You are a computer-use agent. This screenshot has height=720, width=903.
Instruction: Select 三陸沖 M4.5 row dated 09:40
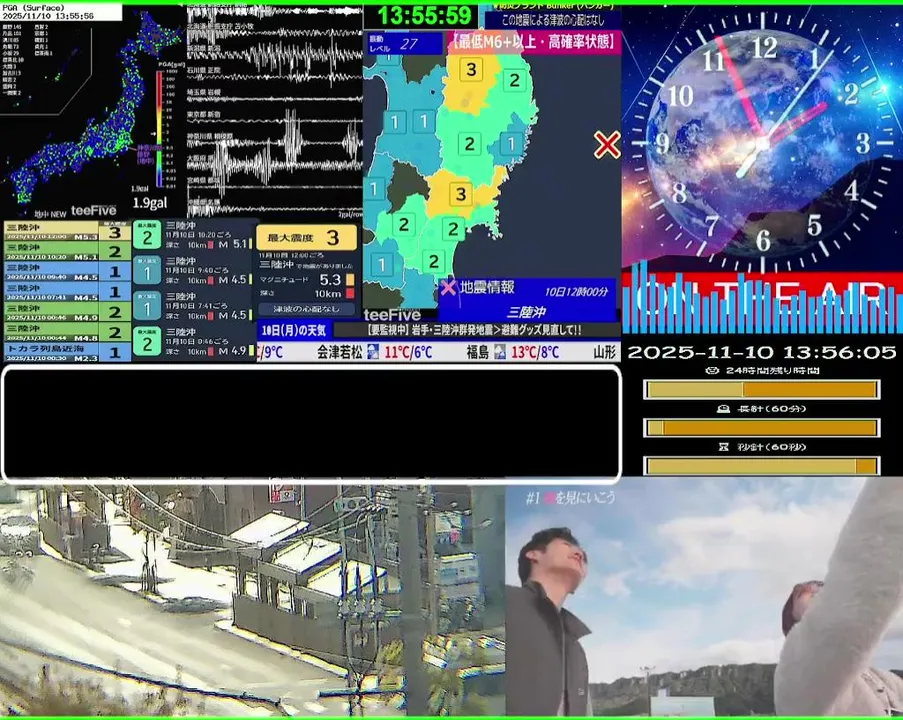pyautogui.click(x=67, y=272)
